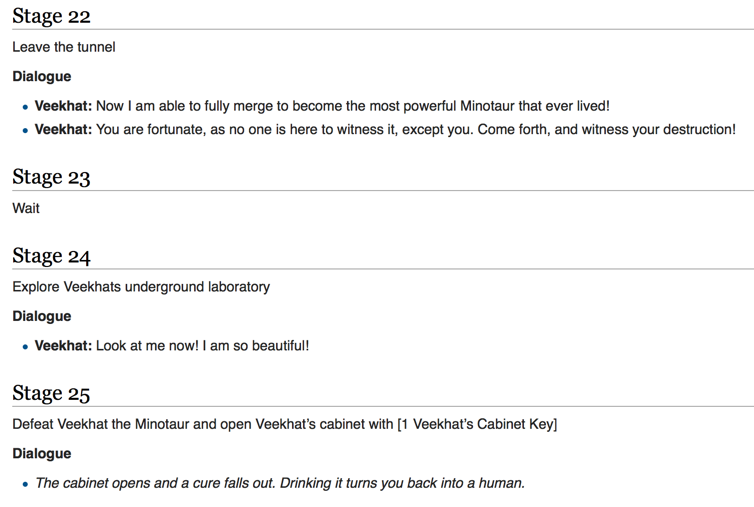754x507 pixels.
Task: Click the Dialogue label under Stage 22
Action: click(42, 76)
